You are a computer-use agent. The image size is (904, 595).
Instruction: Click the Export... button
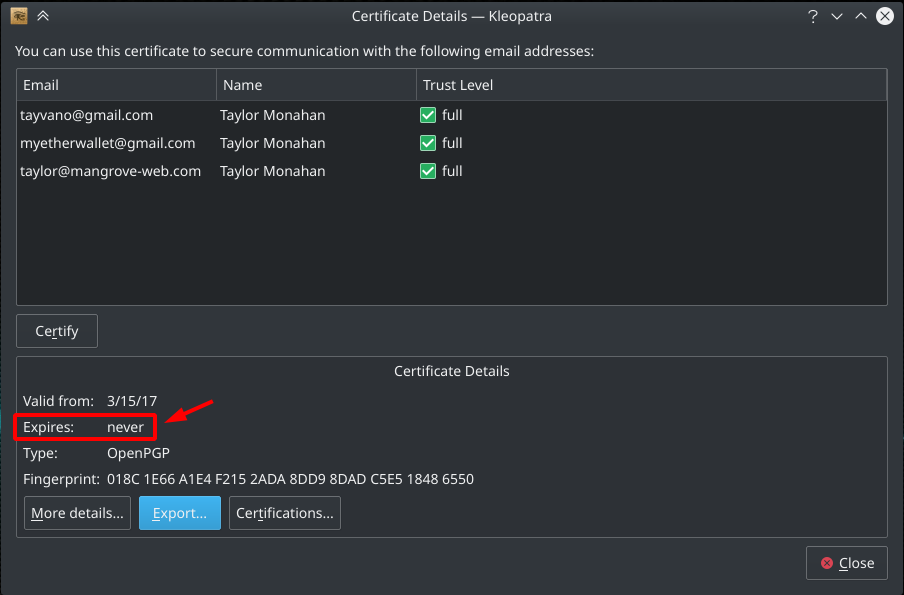coord(180,513)
